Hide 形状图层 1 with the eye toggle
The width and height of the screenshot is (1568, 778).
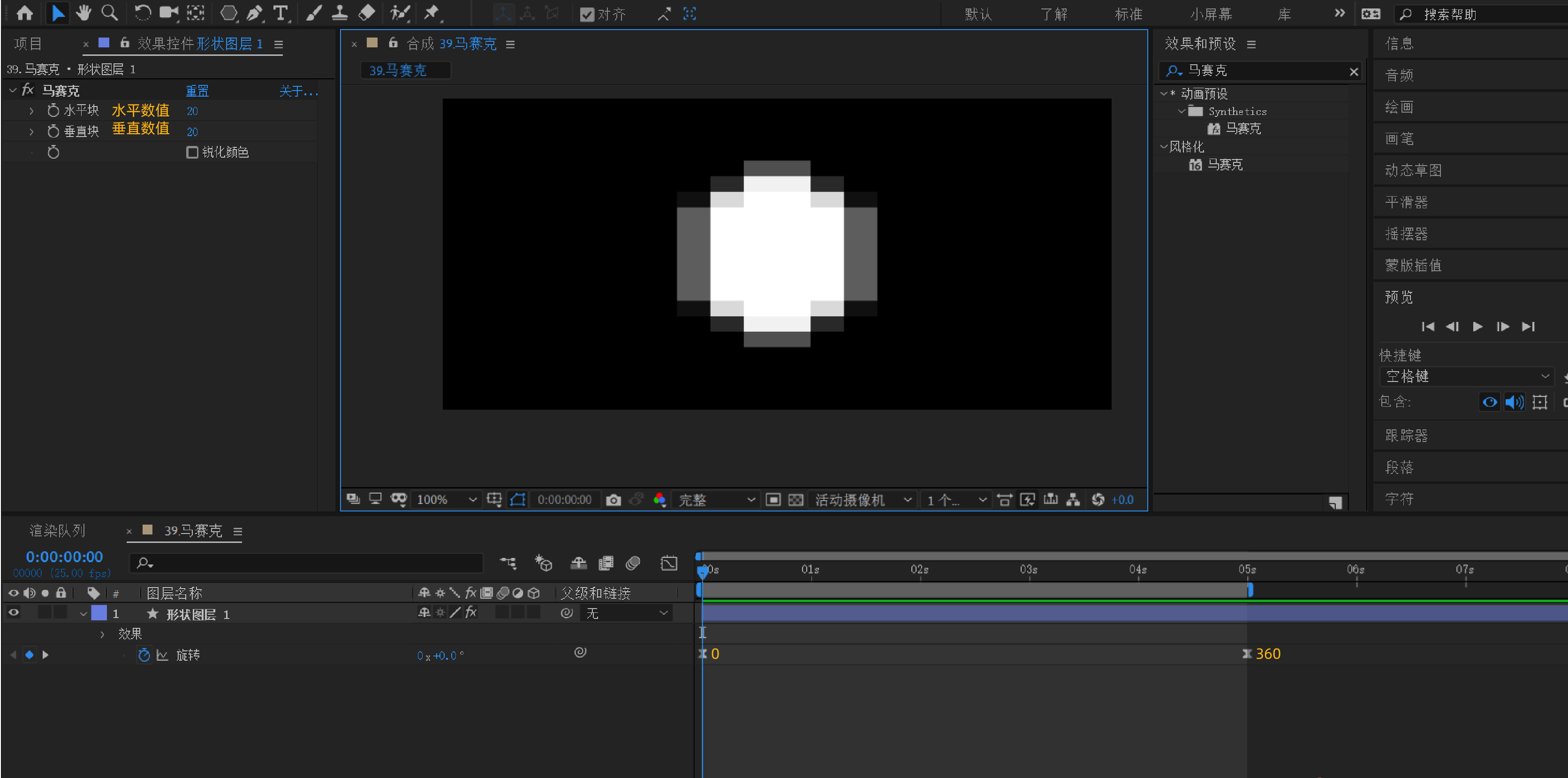click(x=14, y=613)
